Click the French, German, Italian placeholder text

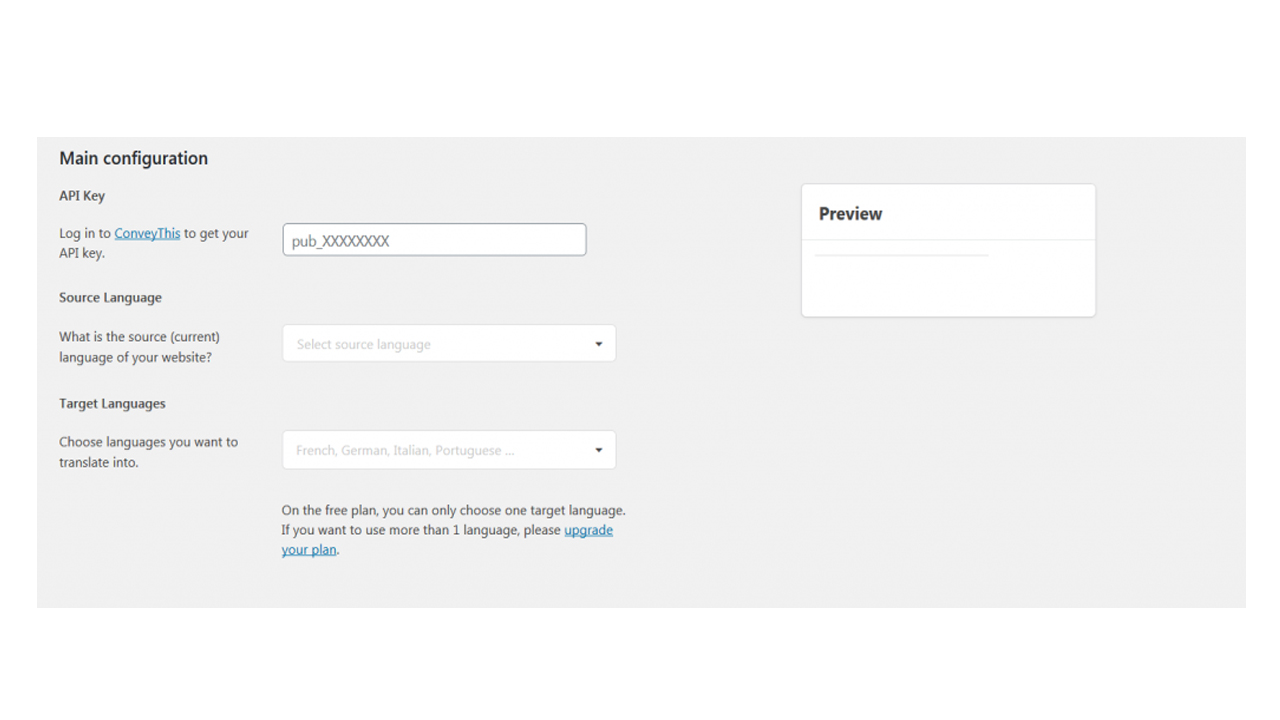point(405,450)
